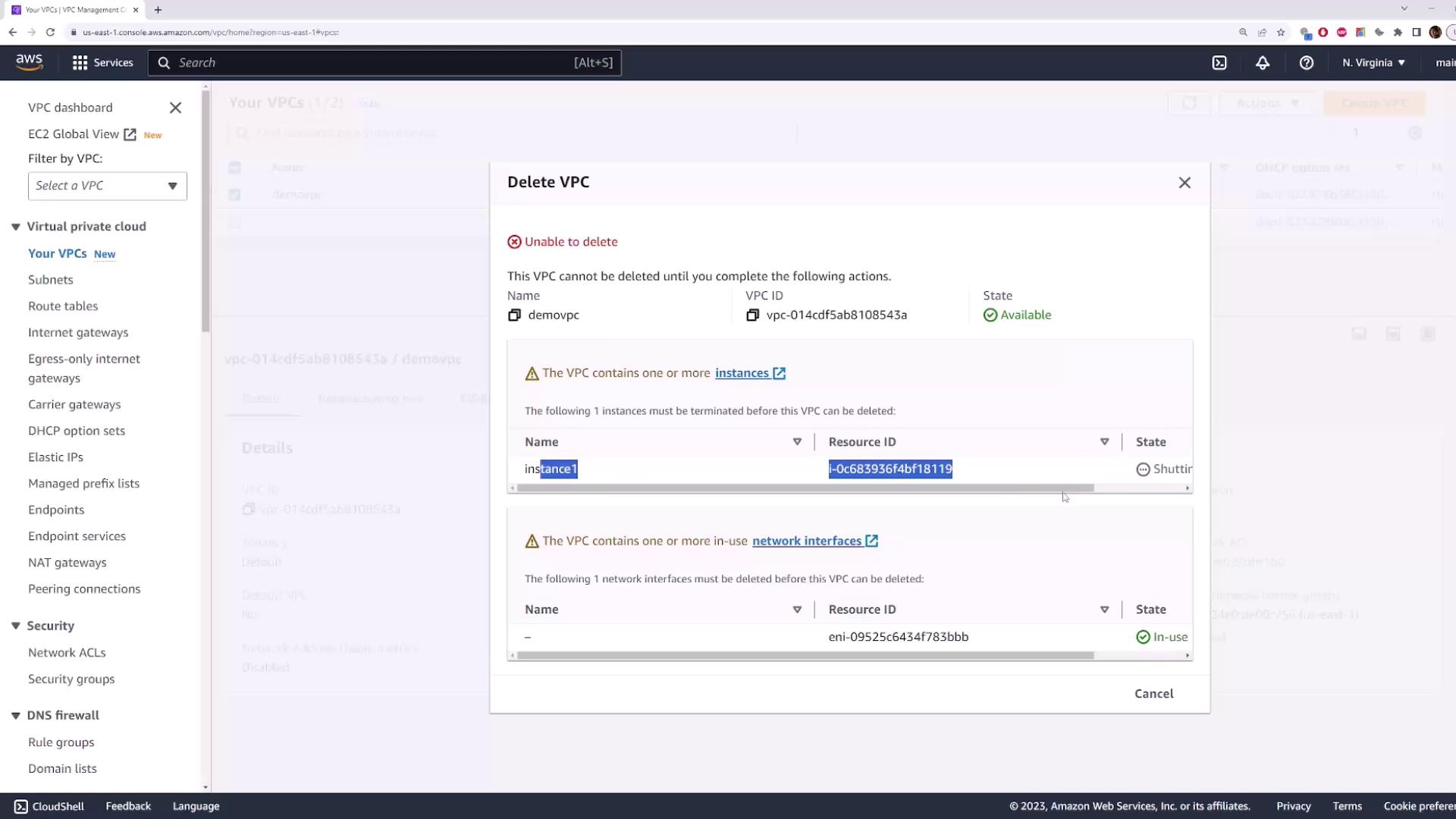This screenshot has width=1456, height=819.
Task: Open Security groups in the sidebar
Action: point(71,679)
